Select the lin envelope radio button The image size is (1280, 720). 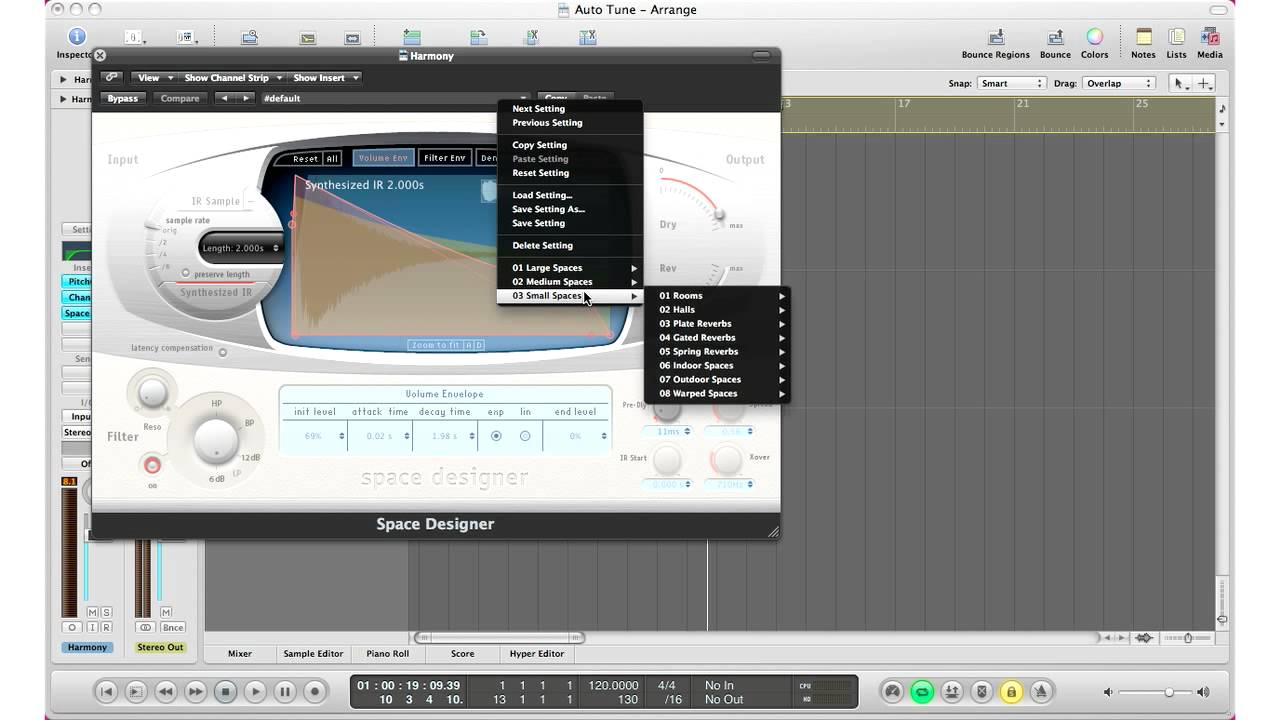tap(525, 436)
